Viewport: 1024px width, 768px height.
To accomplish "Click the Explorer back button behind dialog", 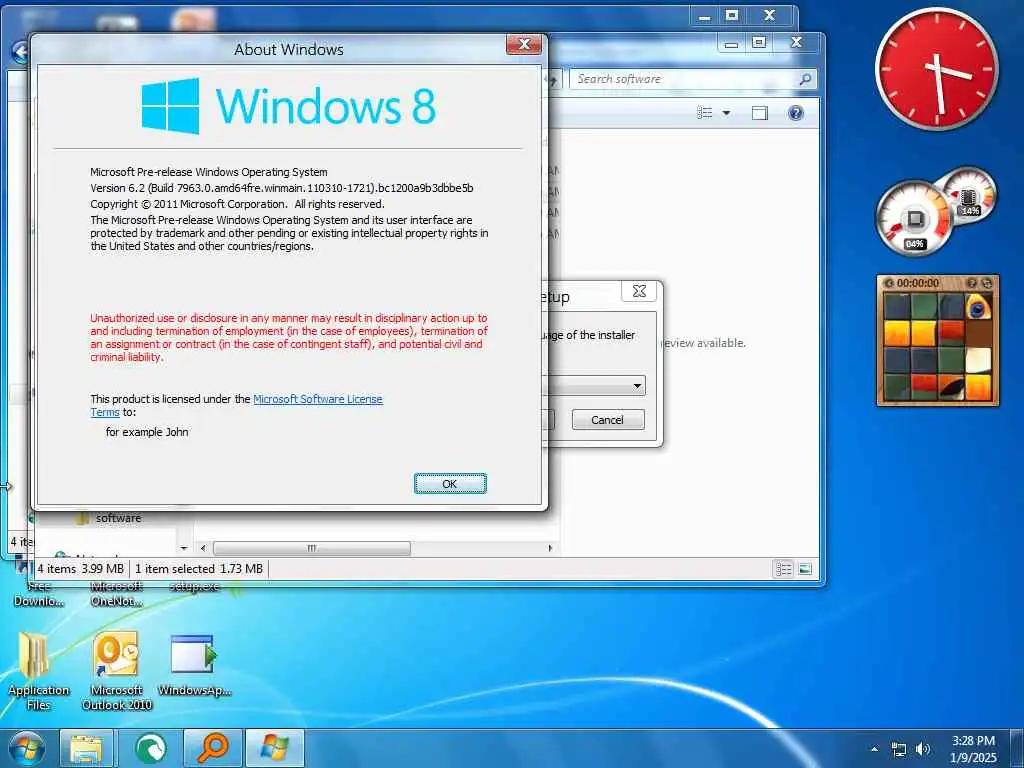I will (20, 52).
